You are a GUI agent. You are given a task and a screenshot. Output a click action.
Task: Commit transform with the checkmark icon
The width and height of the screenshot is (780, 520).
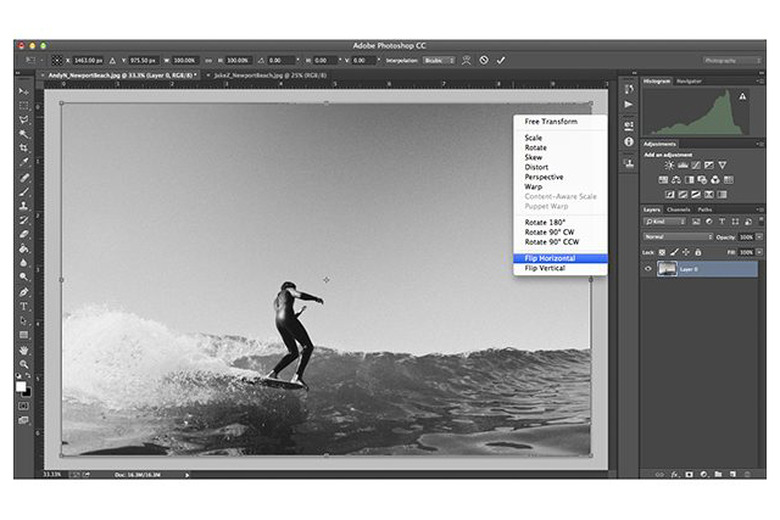click(501, 60)
